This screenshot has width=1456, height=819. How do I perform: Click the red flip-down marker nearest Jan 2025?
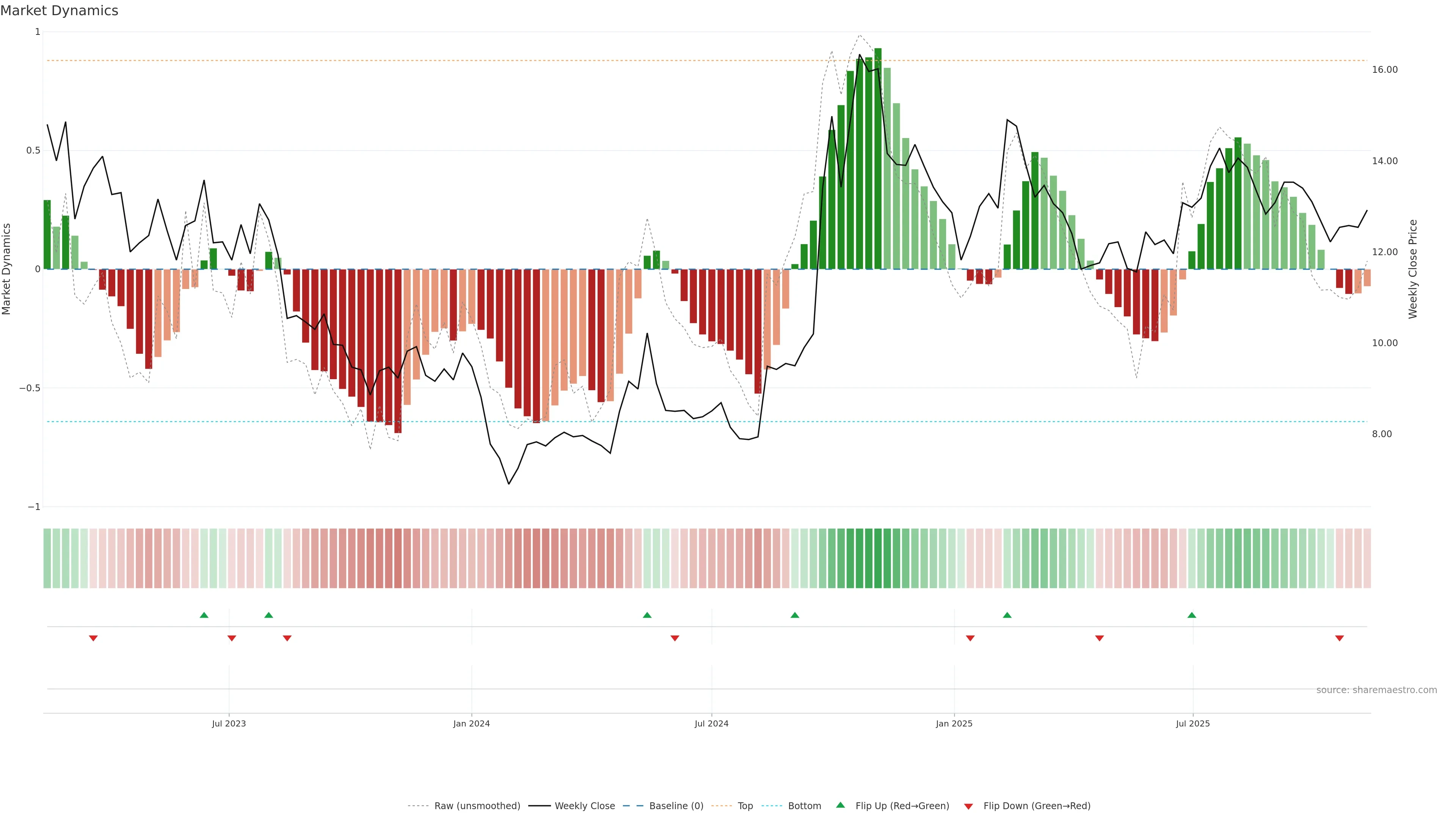(x=970, y=638)
